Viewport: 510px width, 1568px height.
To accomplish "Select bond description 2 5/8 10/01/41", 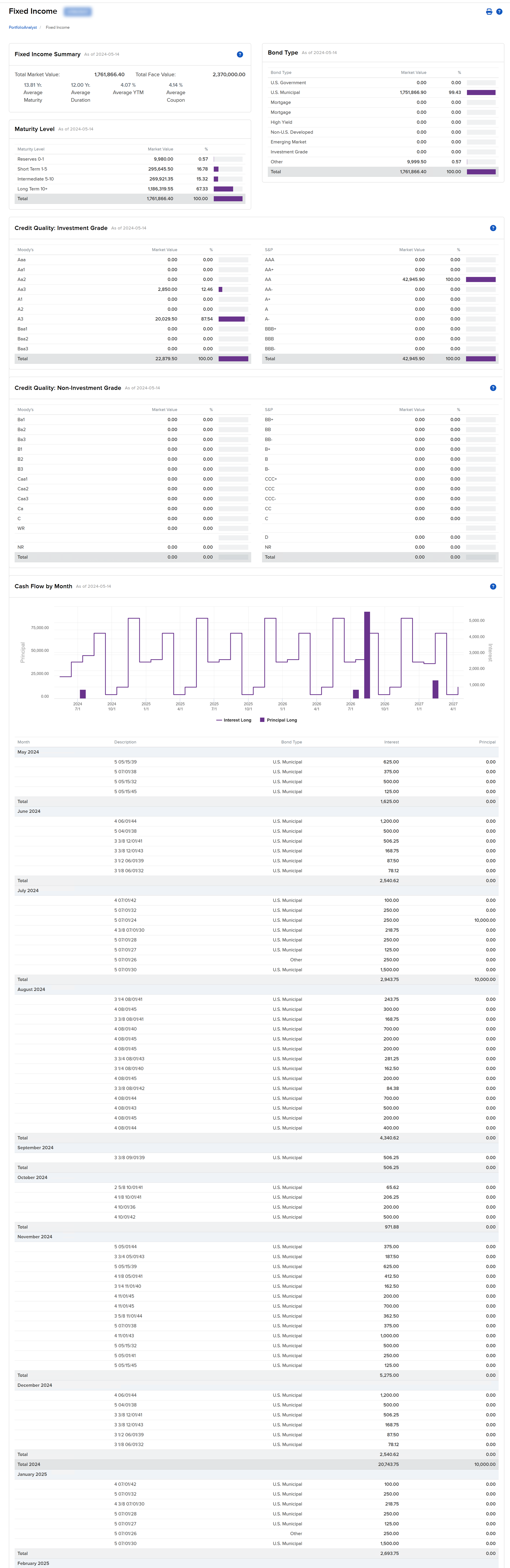I will click(129, 1188).
